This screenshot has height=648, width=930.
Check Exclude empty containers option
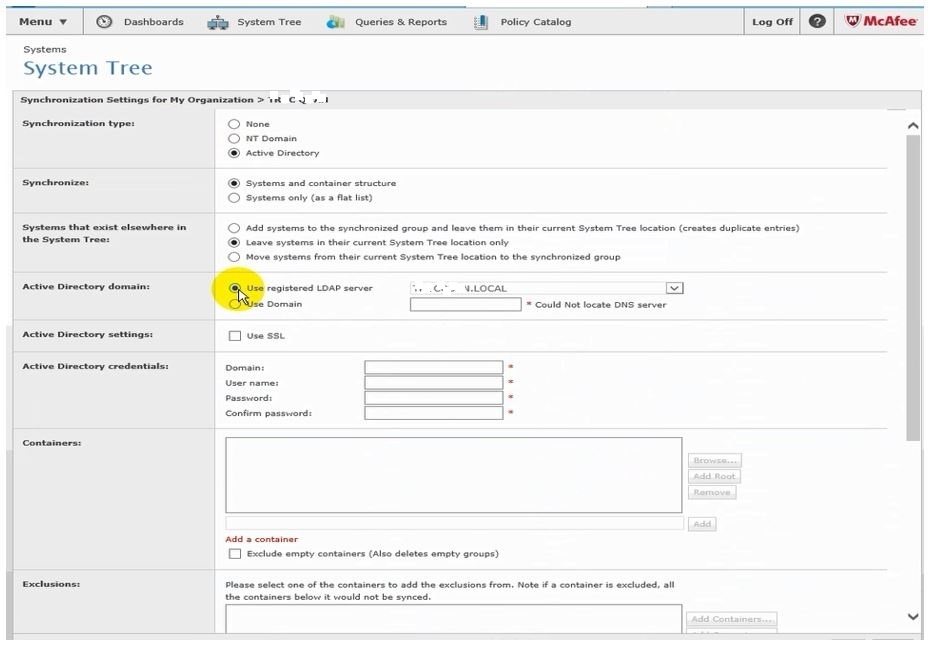235,554
